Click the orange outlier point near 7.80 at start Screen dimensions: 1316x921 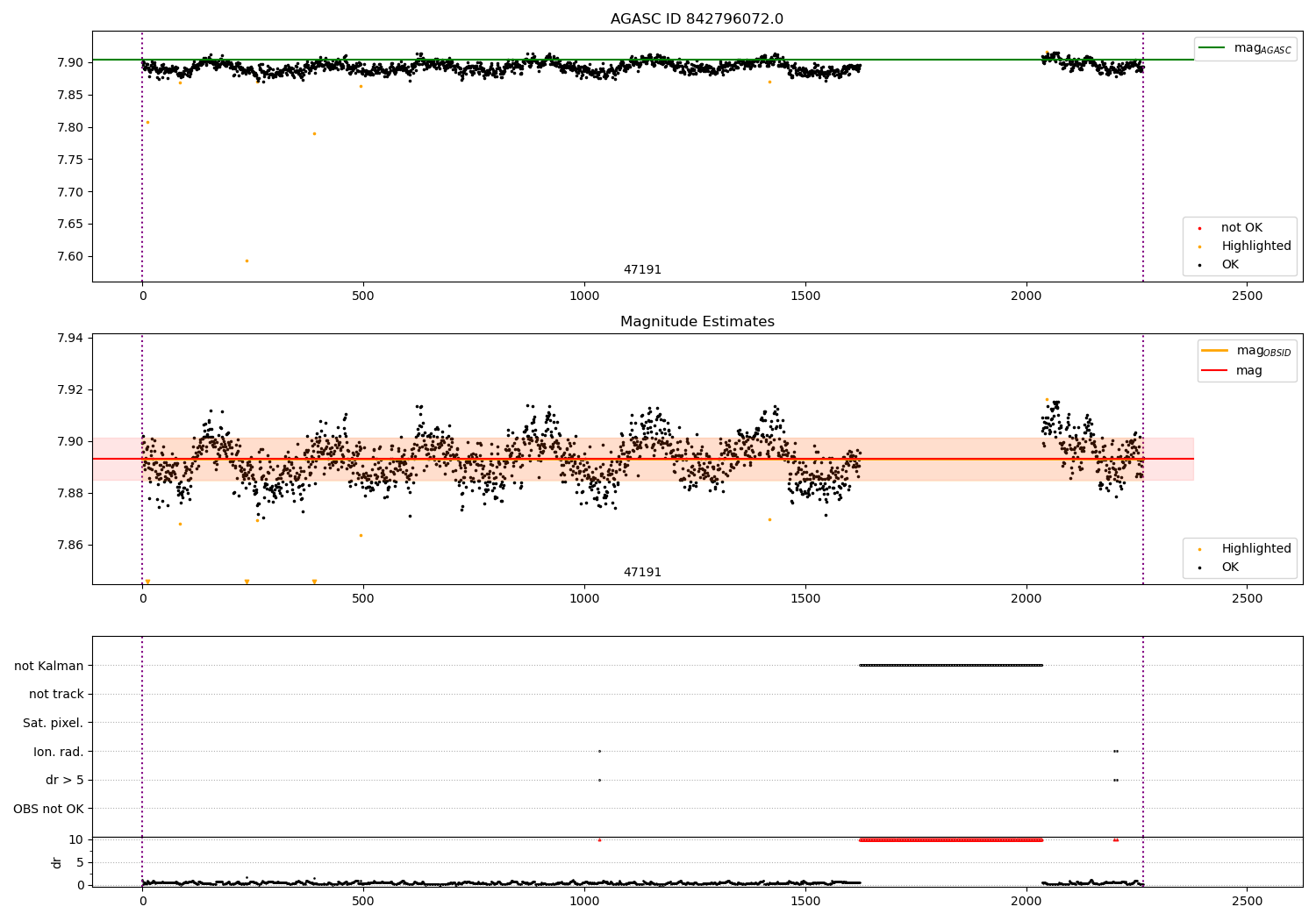pyautogui.click(x=147, y=122)
